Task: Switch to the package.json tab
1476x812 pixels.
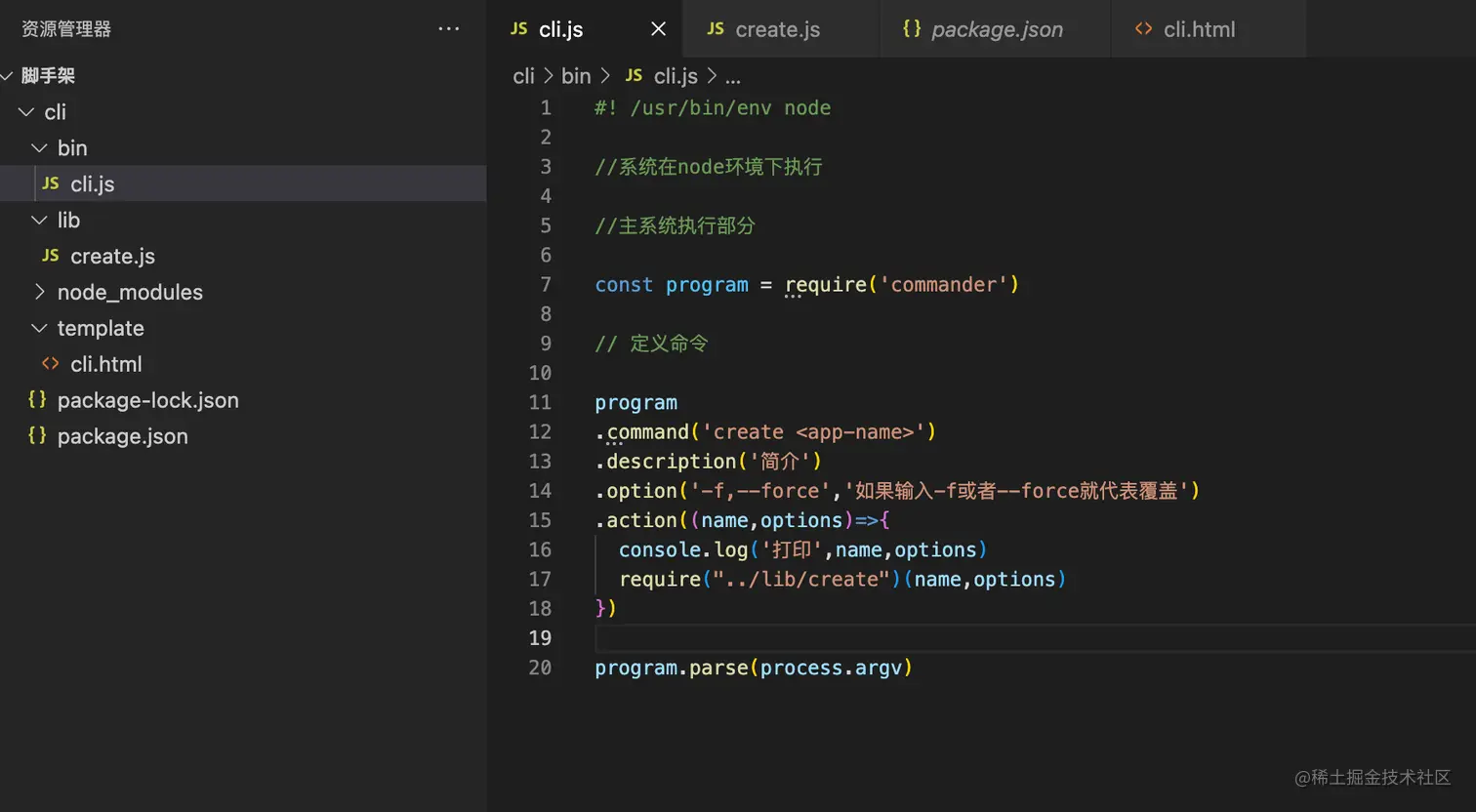Action: (996, 29)
